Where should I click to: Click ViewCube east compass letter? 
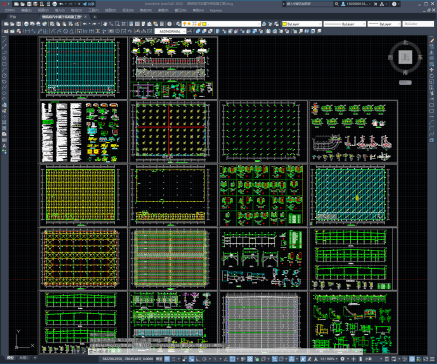(x=420, y=57)
